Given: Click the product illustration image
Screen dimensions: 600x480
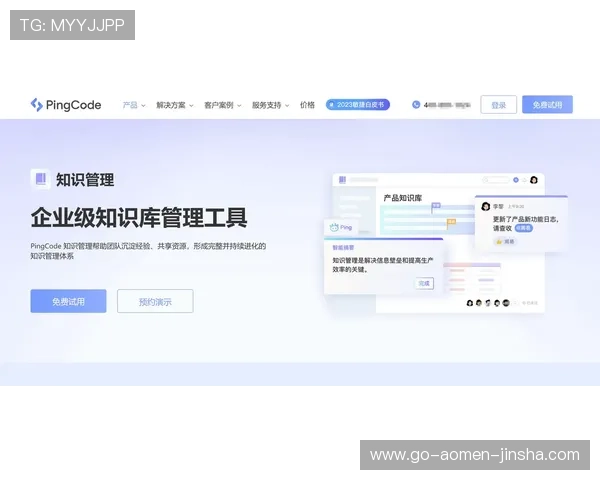Looking at the screenshot, I should tap(445, 243).
